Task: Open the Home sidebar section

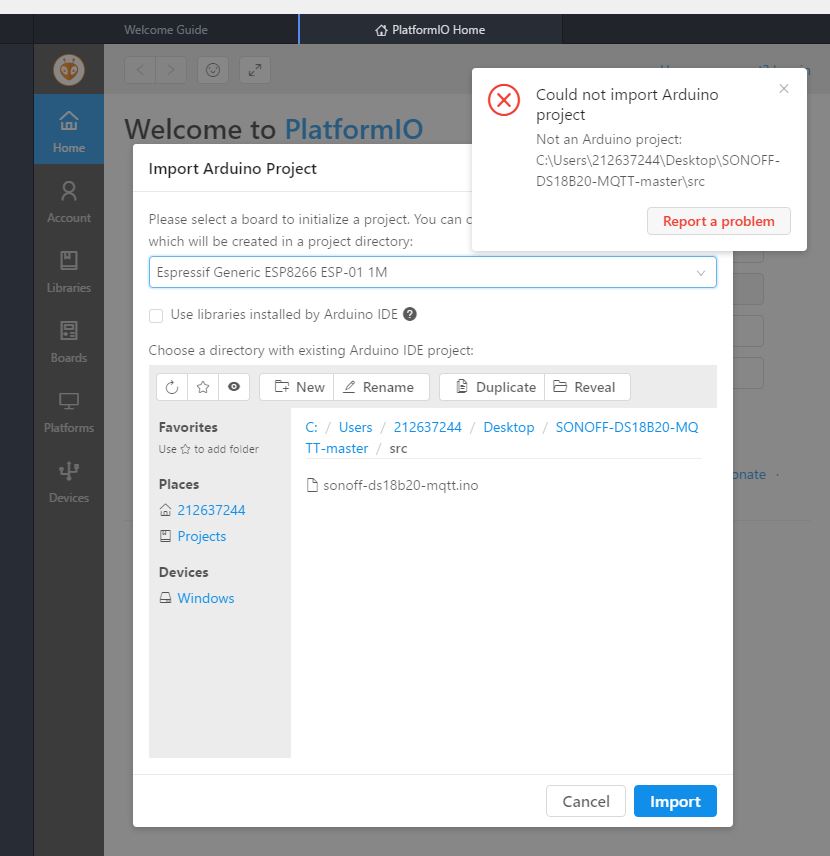Action: point(69,129)
